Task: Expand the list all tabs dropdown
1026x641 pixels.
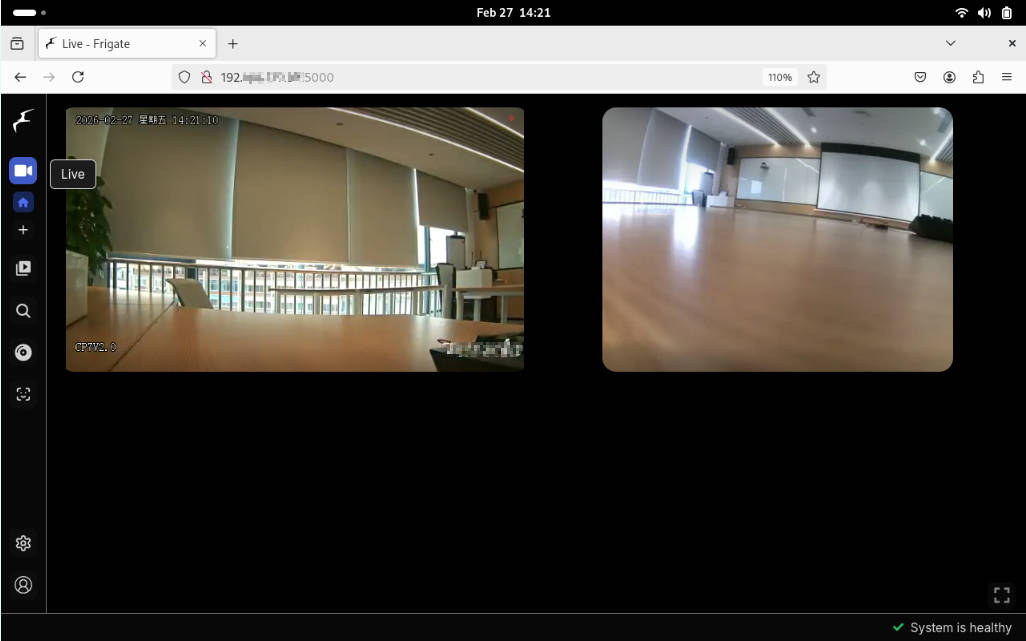Action: click(x=950, y=43)
